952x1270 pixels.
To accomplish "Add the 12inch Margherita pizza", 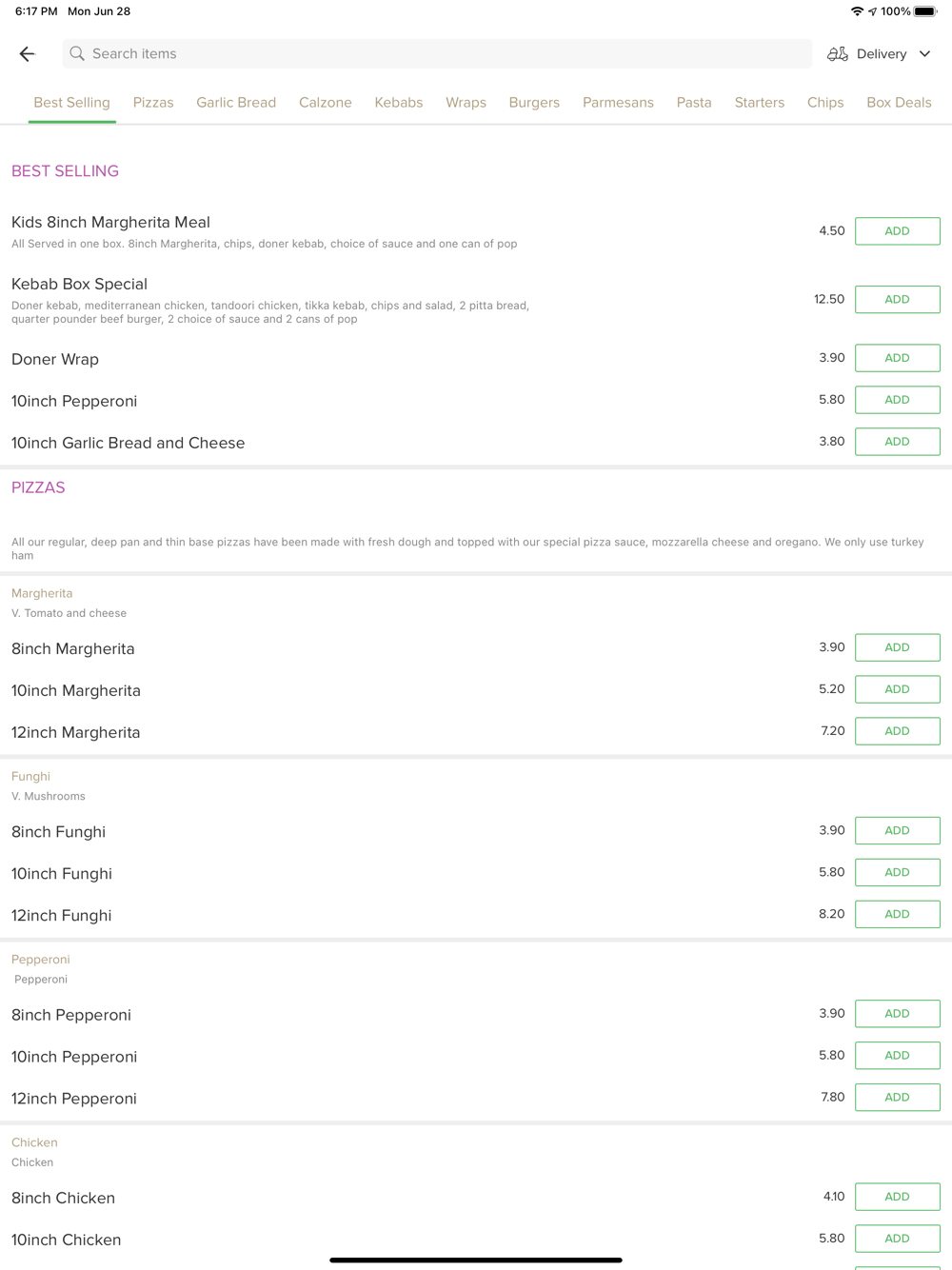I will (x=897, y=731).
